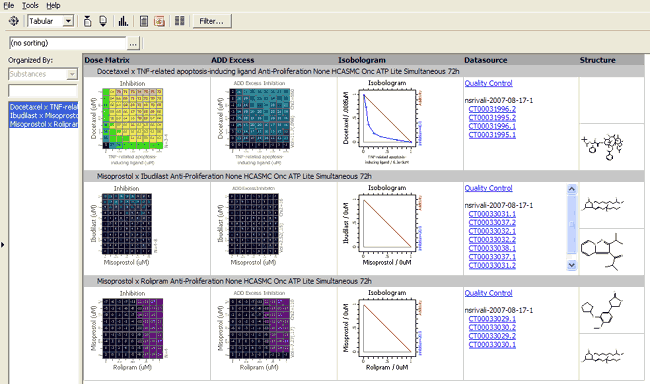
Task: Select Misoprostol x Rolipram list item
Action: coord(44,124)
